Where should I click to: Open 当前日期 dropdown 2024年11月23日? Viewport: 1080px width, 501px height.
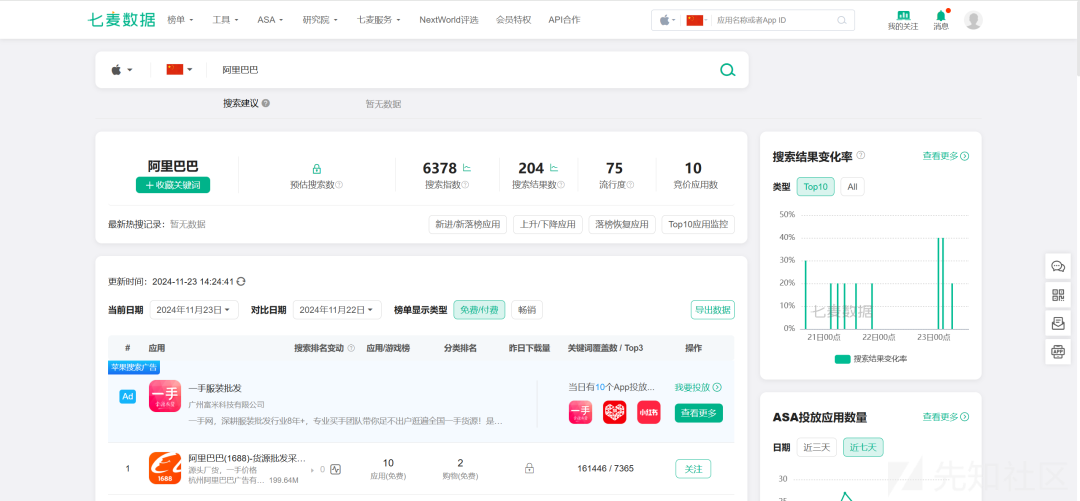click(194, 310)
